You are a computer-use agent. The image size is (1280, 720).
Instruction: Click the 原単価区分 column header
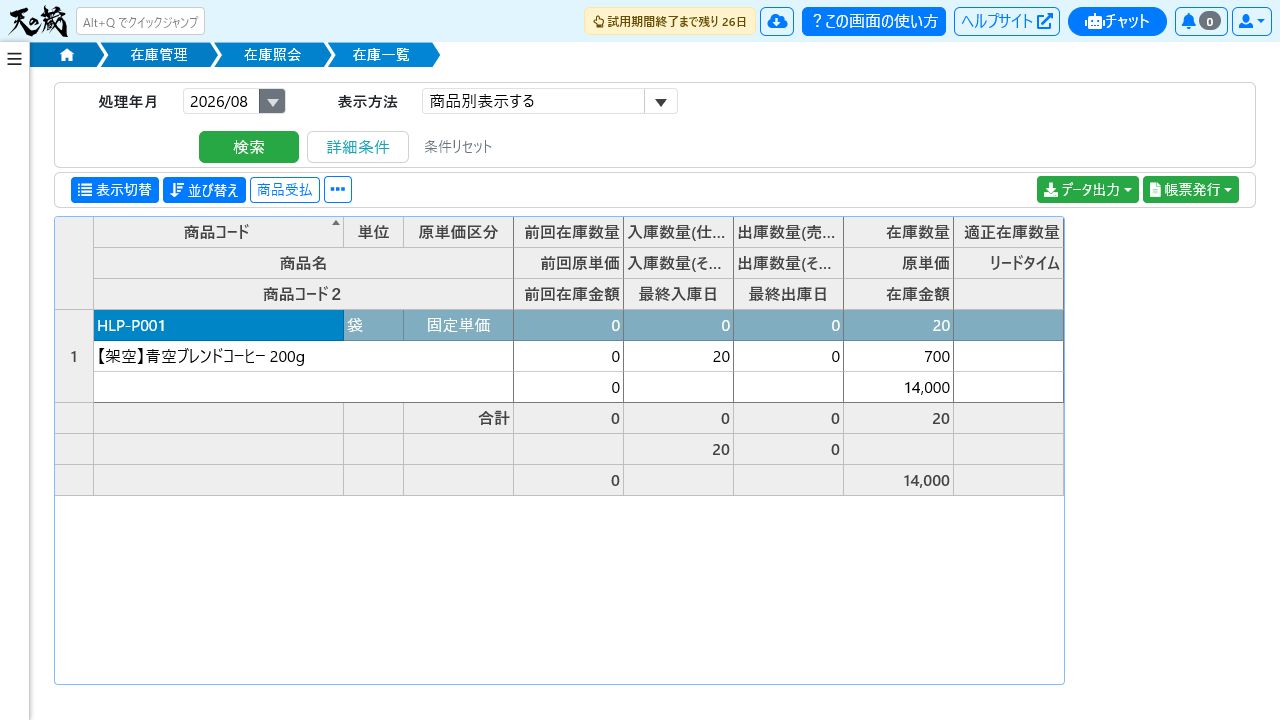point(458,232)
